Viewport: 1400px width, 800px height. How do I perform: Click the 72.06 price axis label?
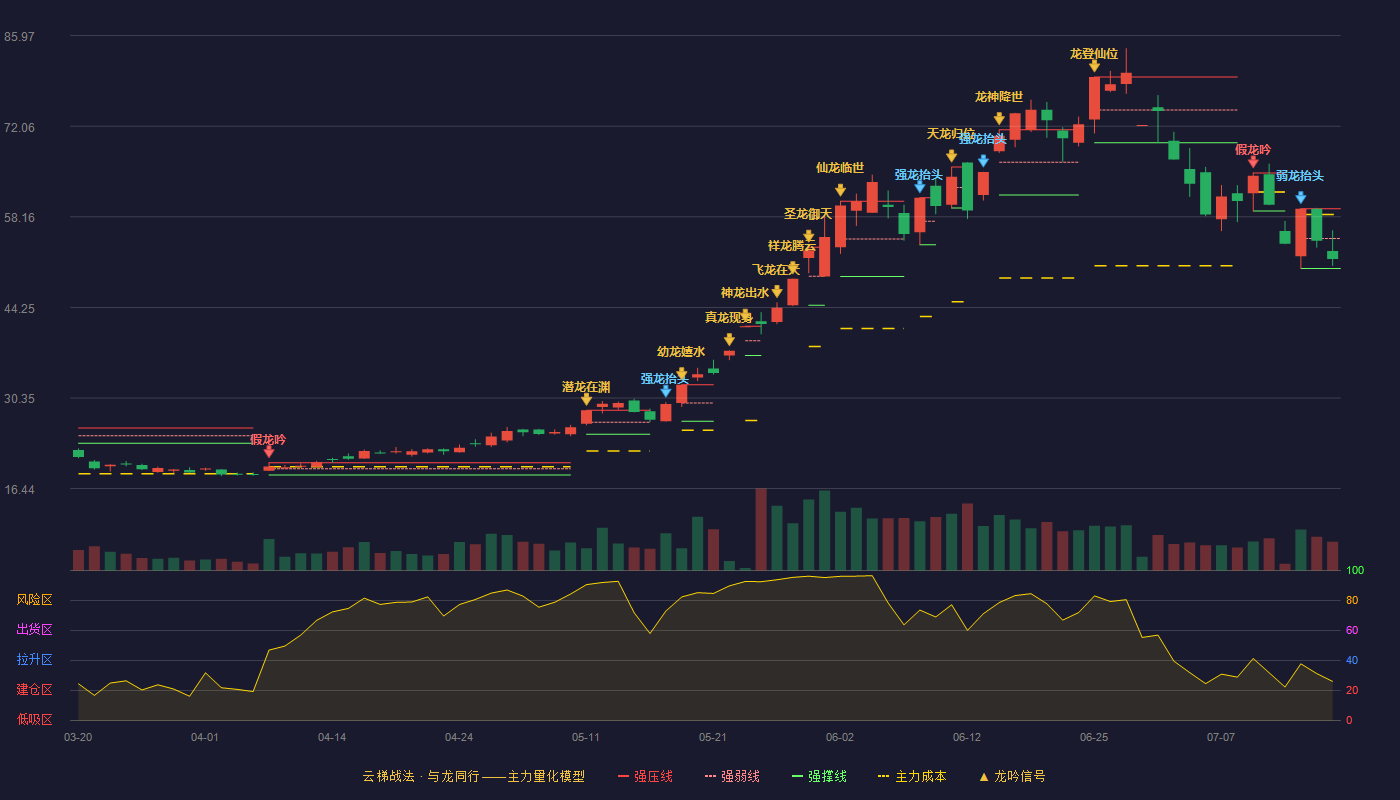20,127
